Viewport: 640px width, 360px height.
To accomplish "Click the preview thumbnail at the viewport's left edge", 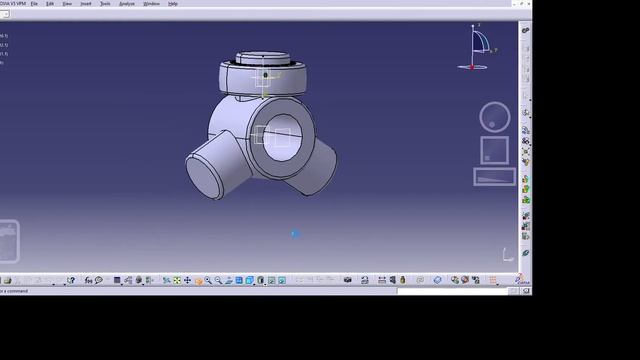I will pos(9,241).
